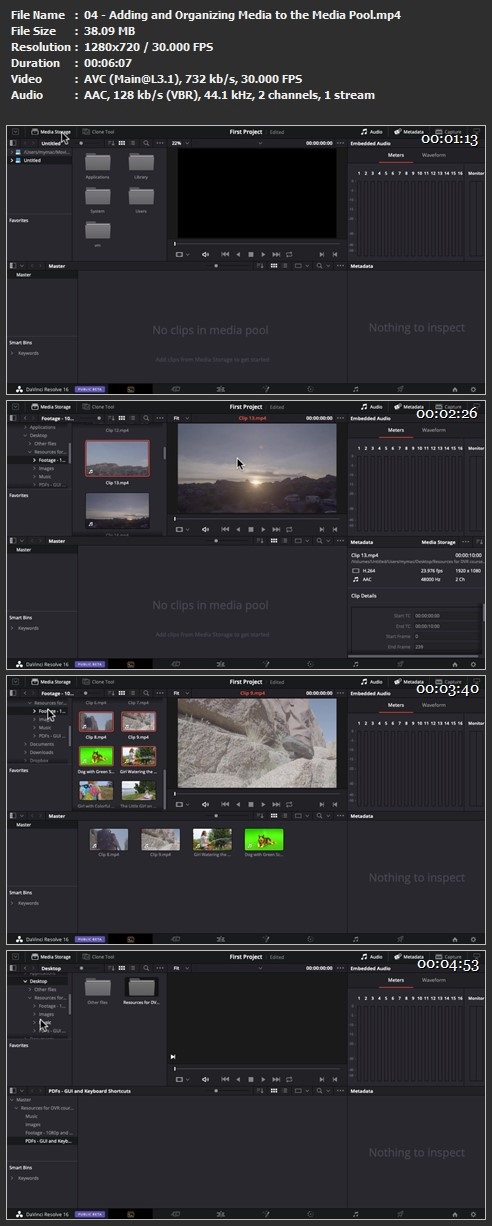This screenshot has height=1226, width=492.
Task: Open Cut page icon in 00:03:40 frame
Action: pos(175,939)
